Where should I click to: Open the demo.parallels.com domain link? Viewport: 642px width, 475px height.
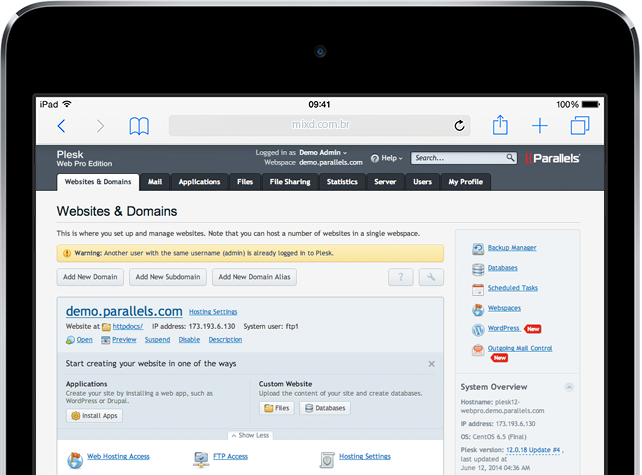click(124, 311)
